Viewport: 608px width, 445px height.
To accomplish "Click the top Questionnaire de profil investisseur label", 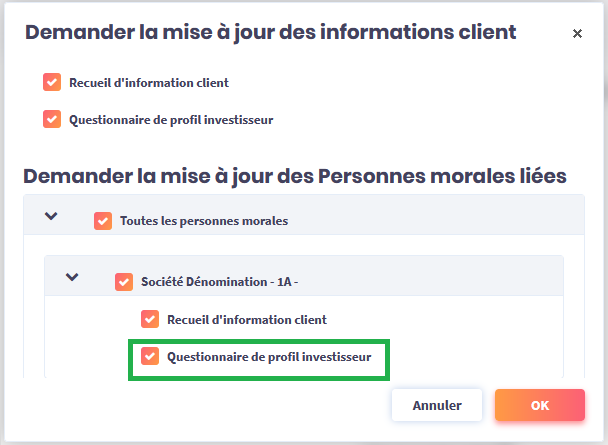I will point(171,120).
